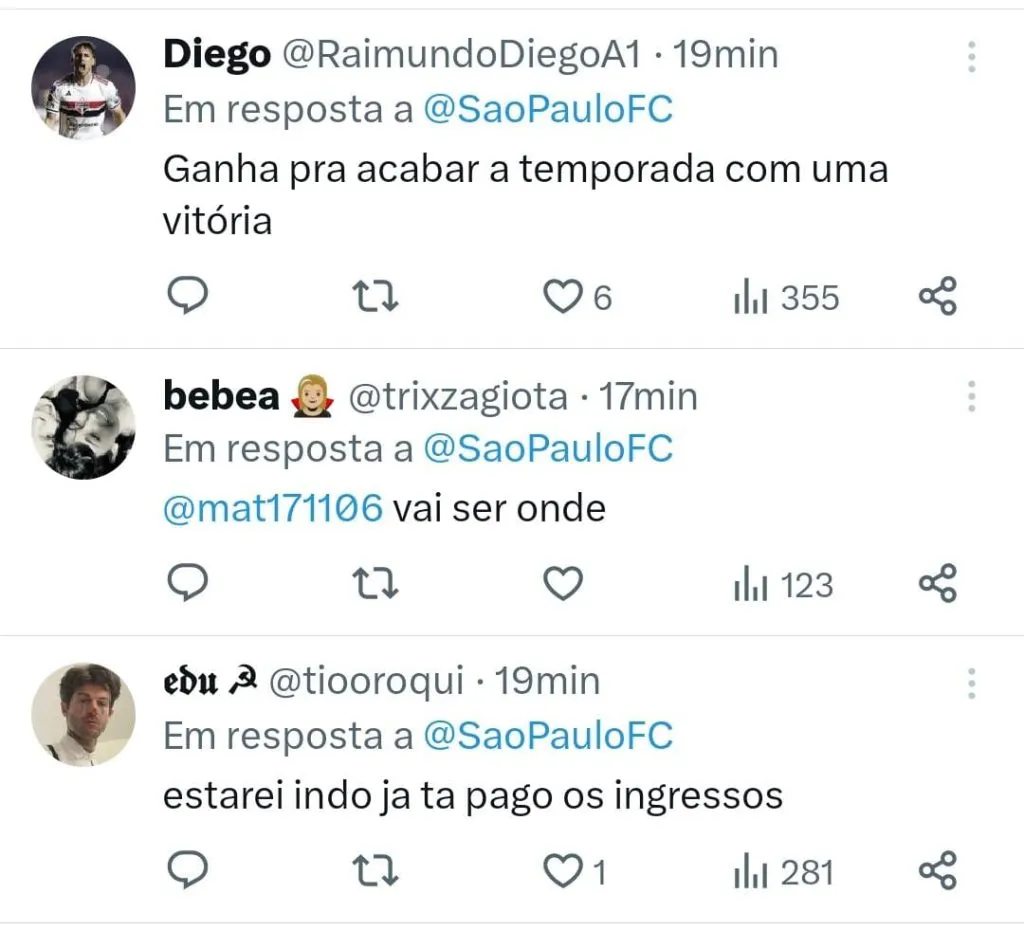Like bebea's tweet
The height and width of the screenshot is (930, 1024).
pyautogui.click(x=563, y=583)
